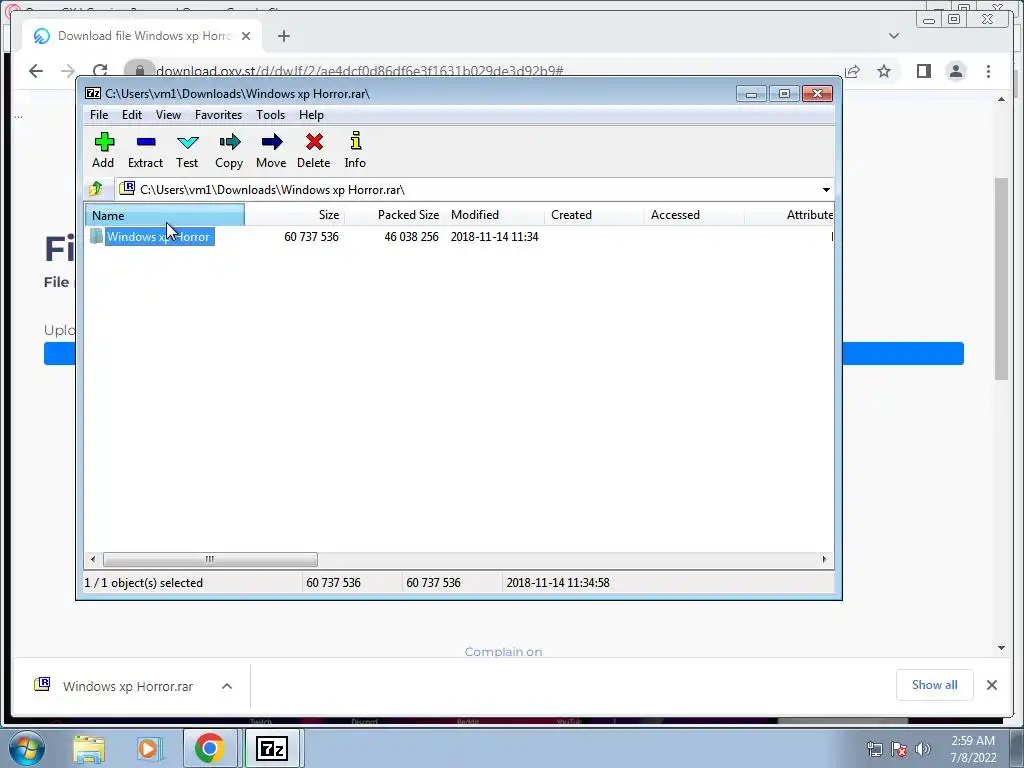Click the Extract toolbar icon
The height and width of the screenshot is (768, 1024).
pos(145,150)
